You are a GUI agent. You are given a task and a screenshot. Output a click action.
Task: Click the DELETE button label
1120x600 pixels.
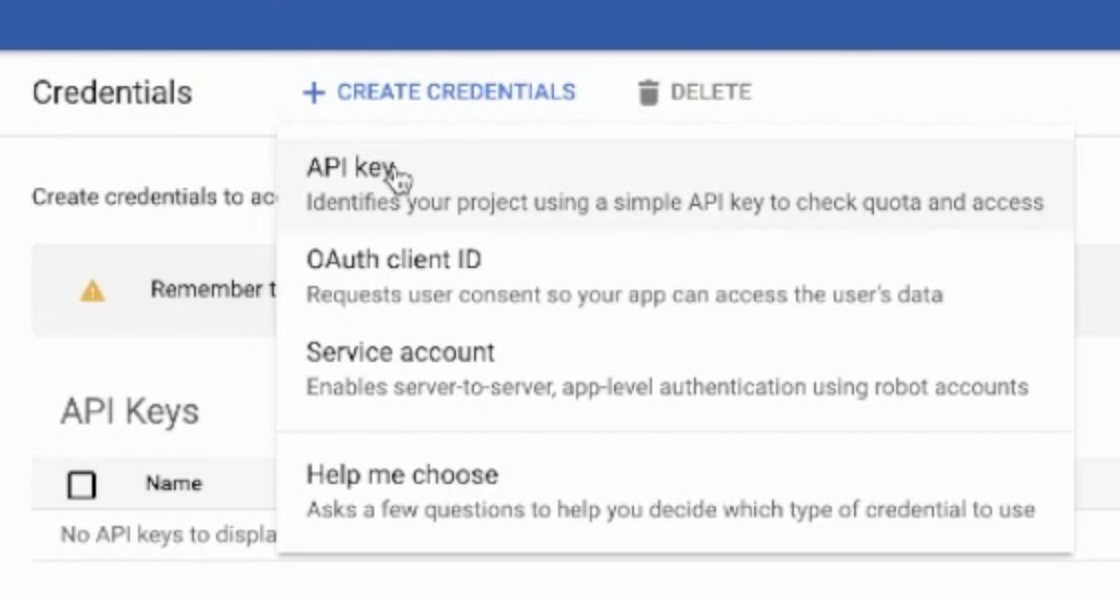[x=711, y=92]
